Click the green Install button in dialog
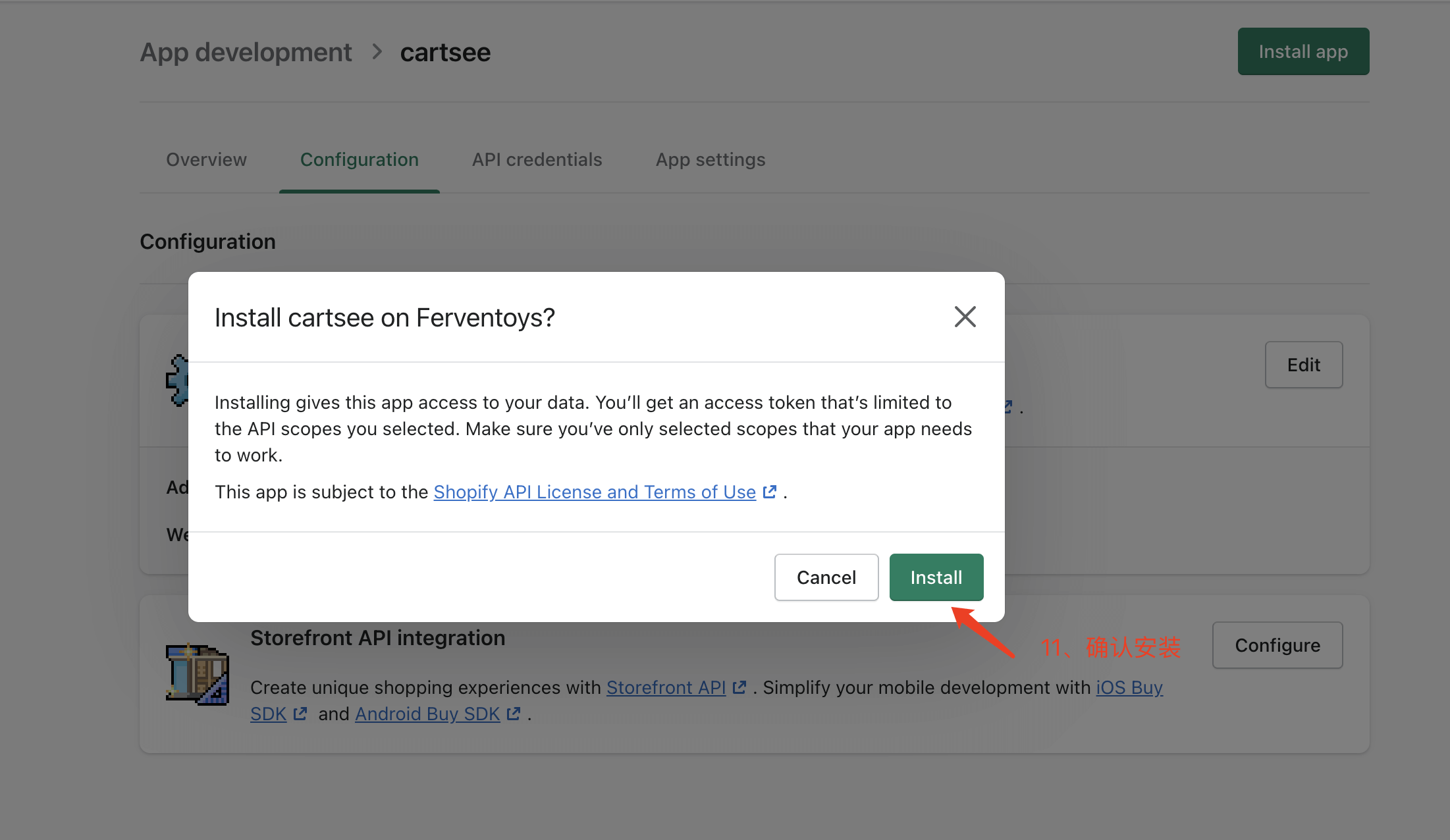The width and height of the screenshot is (1450, 840). click(x=936, y=577)
